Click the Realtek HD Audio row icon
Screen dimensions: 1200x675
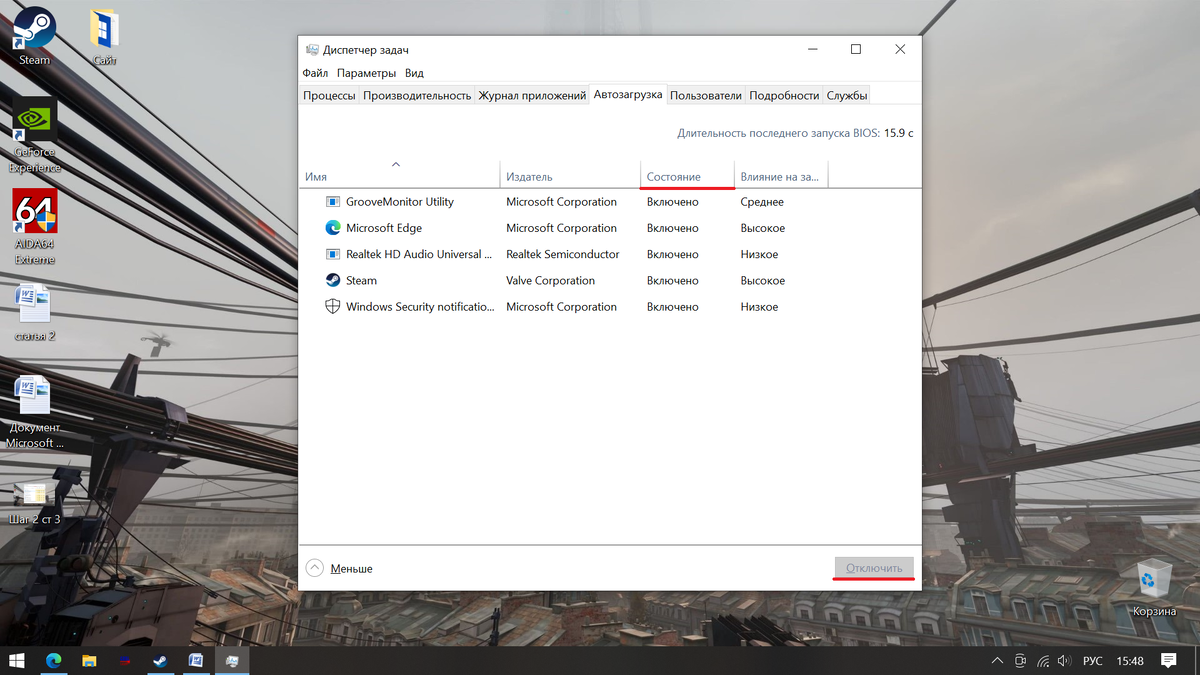333,254
